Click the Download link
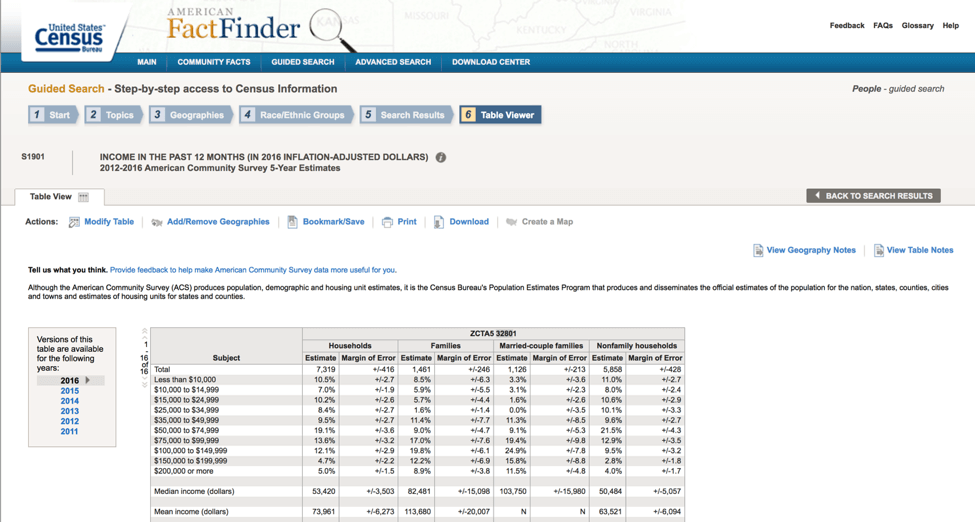This screenshot has width=975, height=522. click(469, 221)
